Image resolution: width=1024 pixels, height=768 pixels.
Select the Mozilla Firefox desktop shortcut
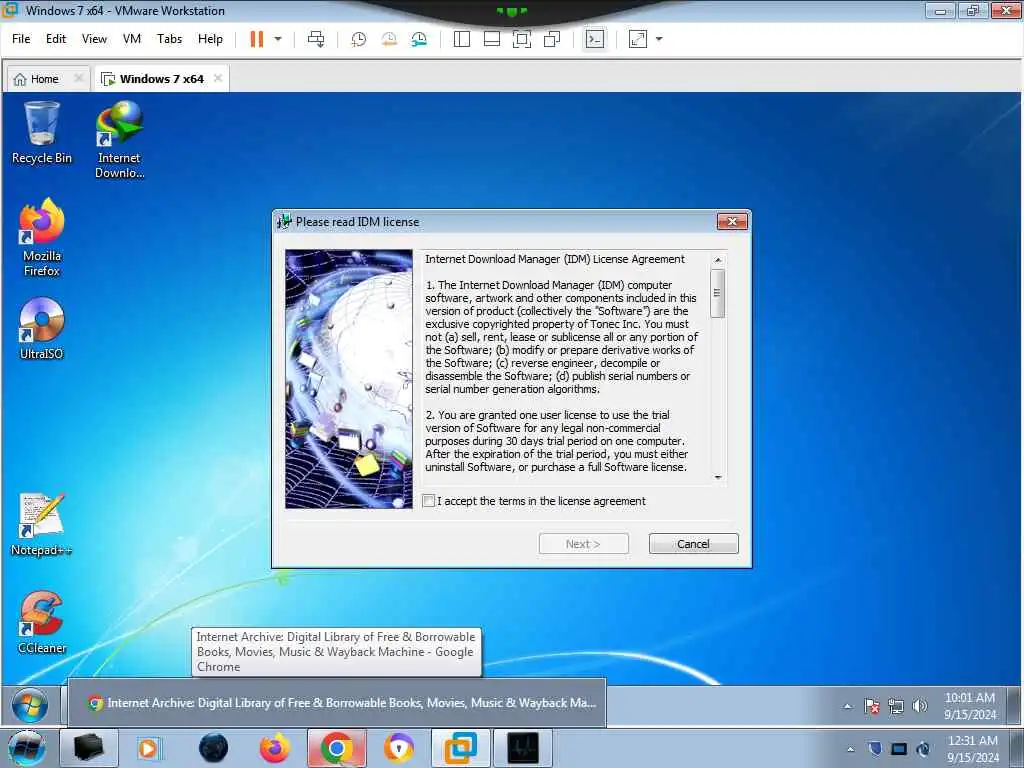tap(42, 238)
